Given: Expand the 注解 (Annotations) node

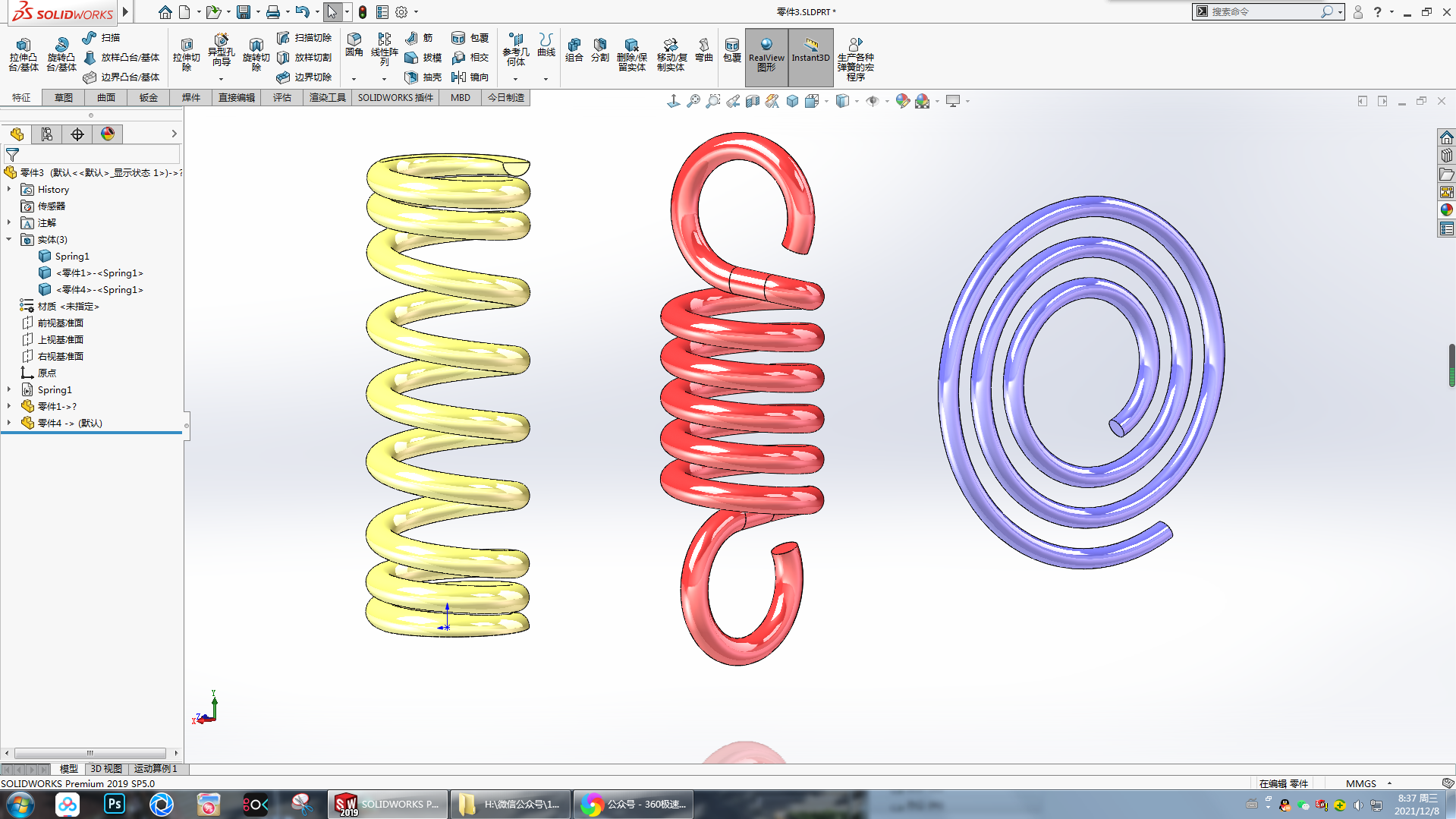Looking at the screenshot, I should (x=9, y=222).
